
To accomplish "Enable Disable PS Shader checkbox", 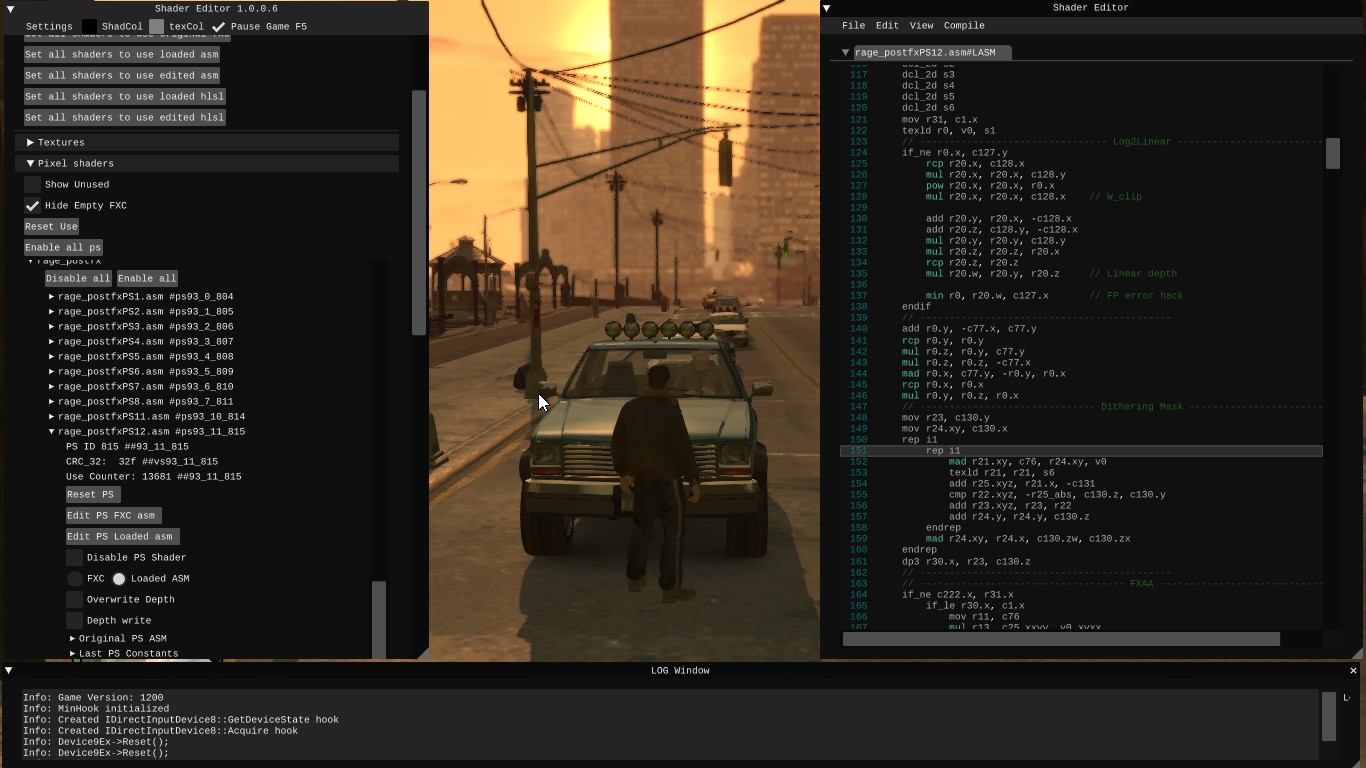I will (74, 557).
